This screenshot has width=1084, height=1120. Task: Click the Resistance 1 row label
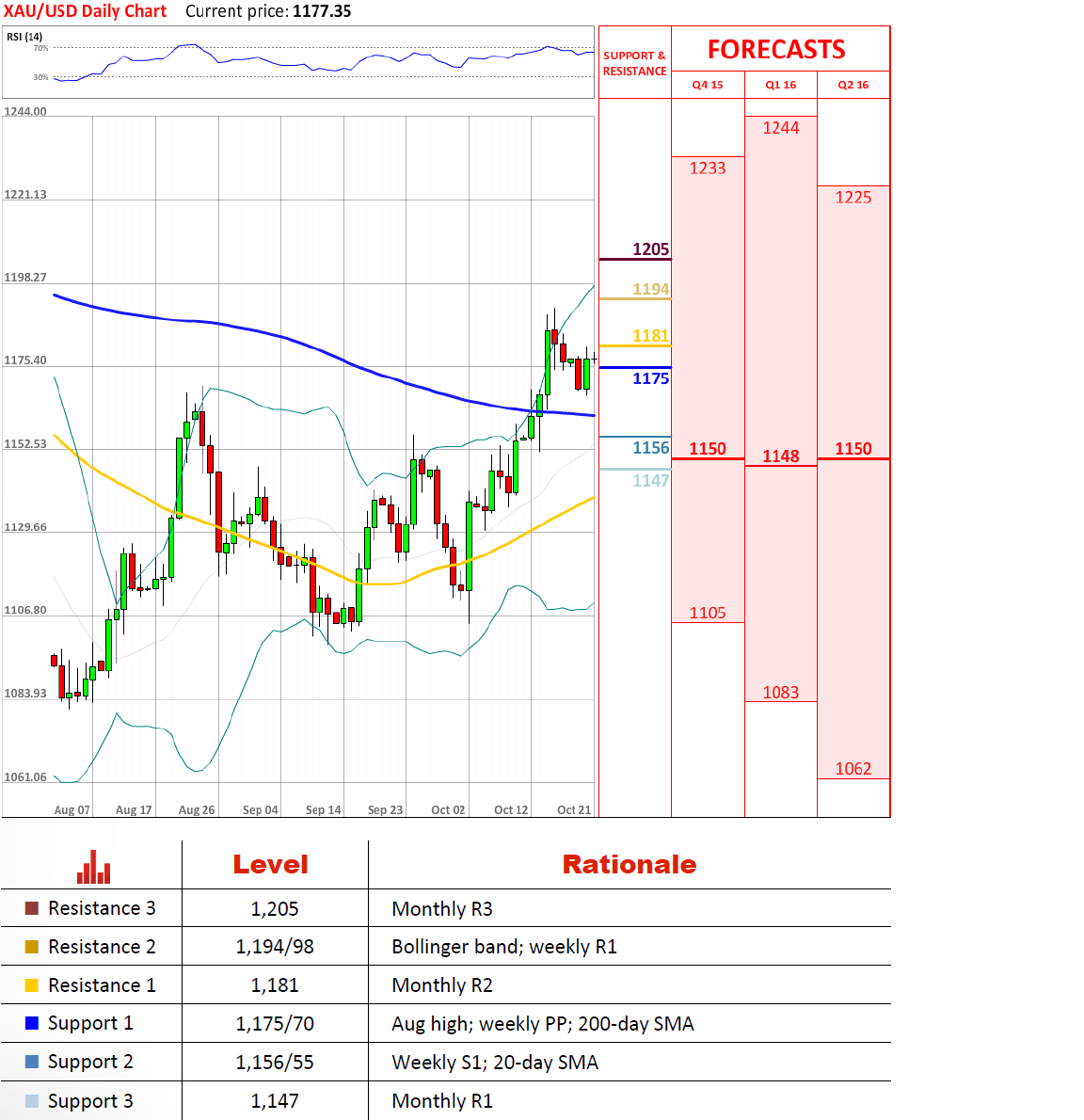click(102, 985)
